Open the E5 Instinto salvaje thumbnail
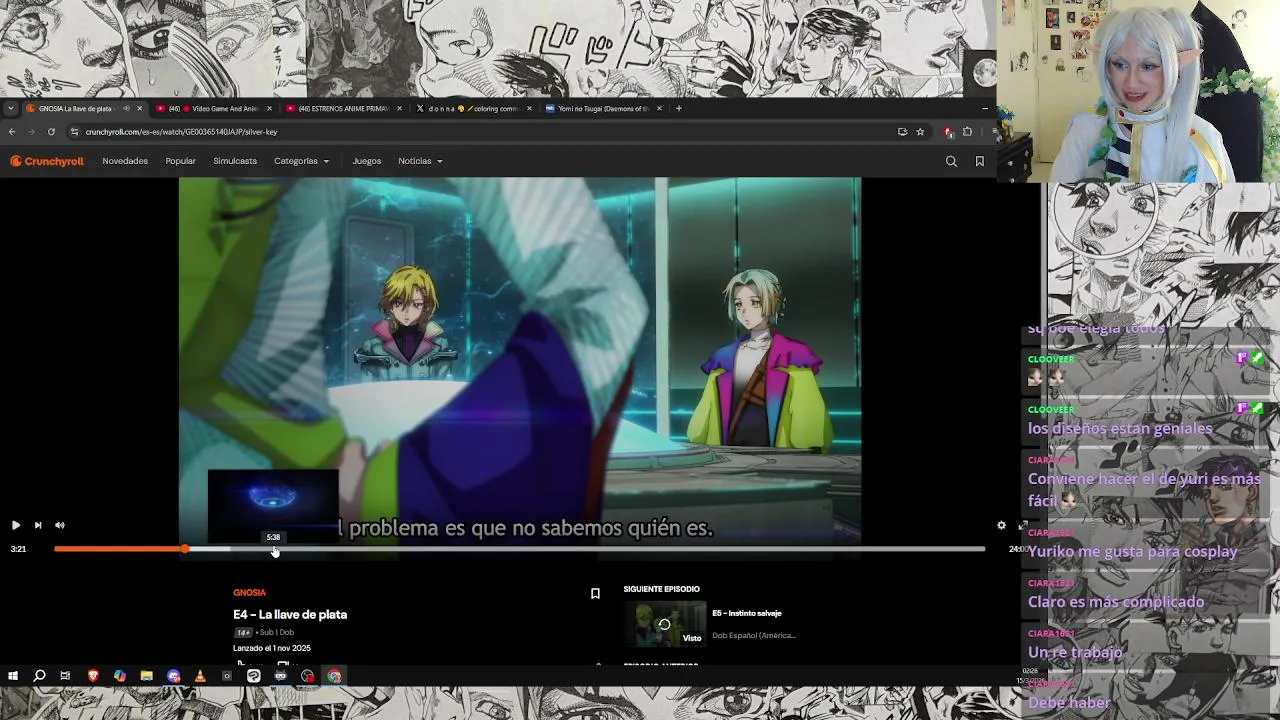Viewport: 1280px width, 720px height. (664, 624)
